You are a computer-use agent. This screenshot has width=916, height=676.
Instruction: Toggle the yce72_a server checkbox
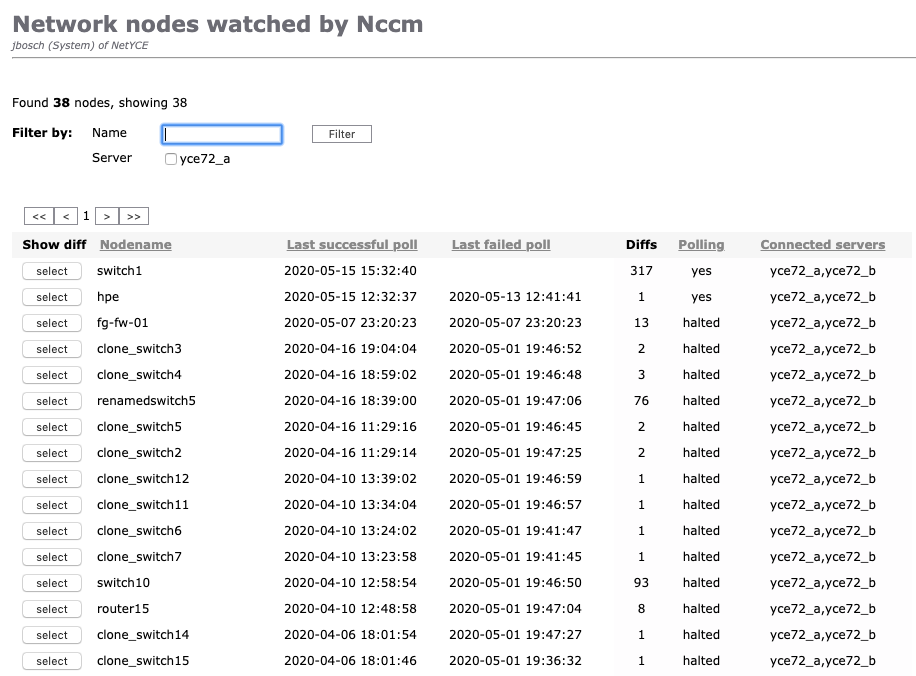[171, 159]
